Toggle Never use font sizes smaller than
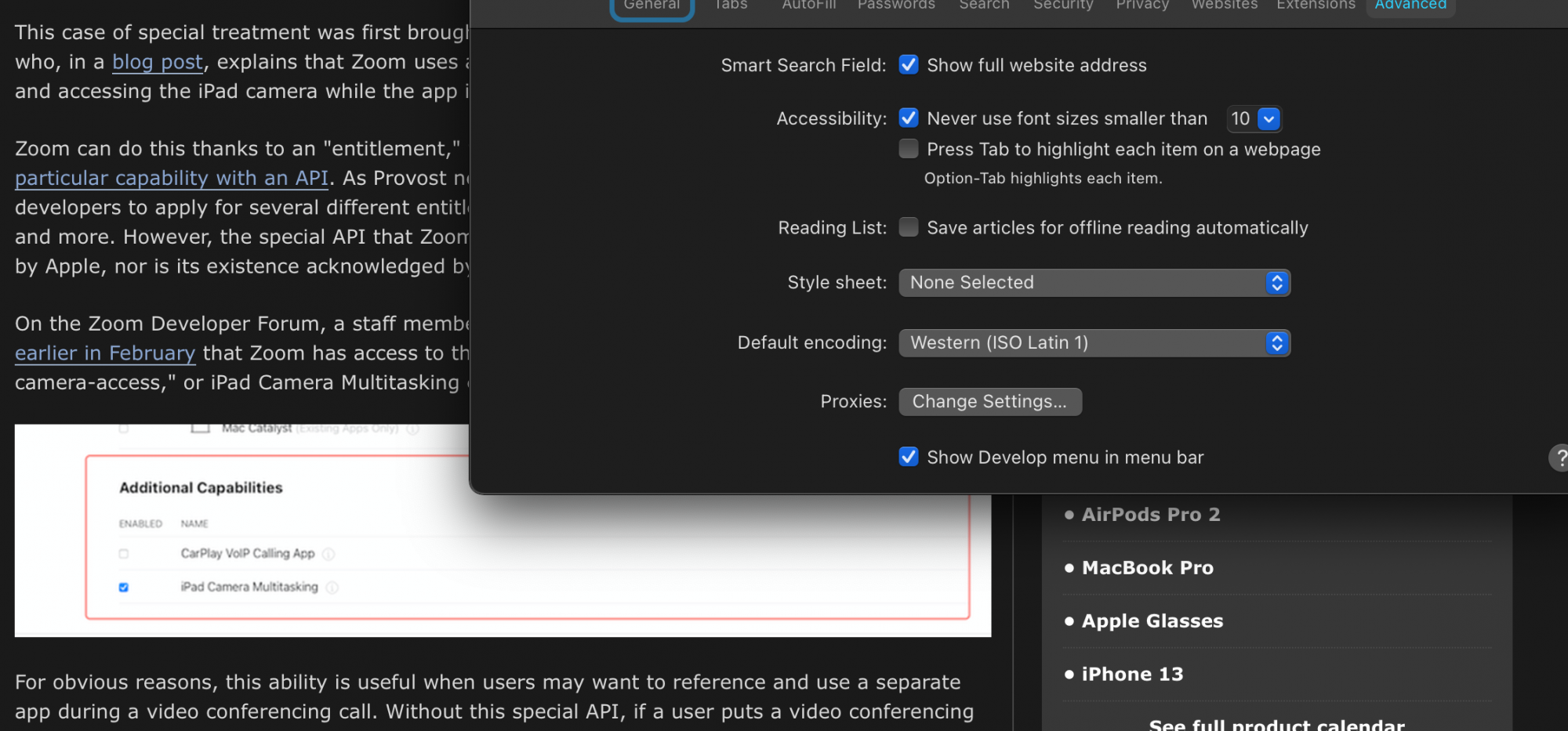Image resolution: width=1568 pixels, height=731 pixels. point(909,118)
